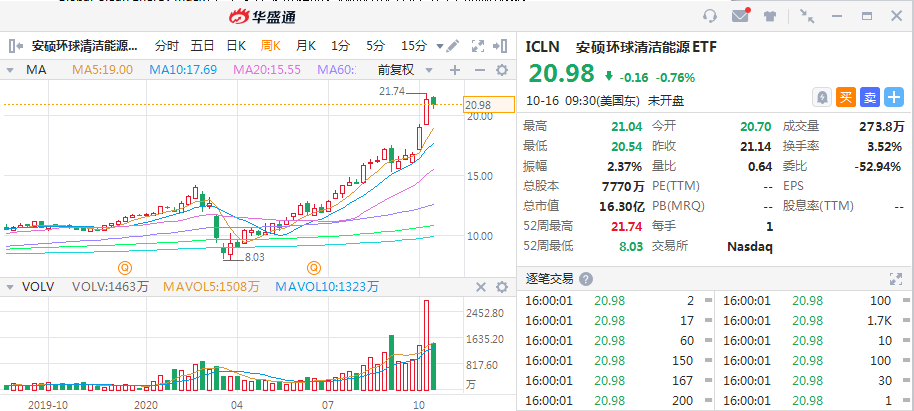Image resolution: width=914 pixels, height=411 pixels.
Task: Switch to 日K chart tab
Action: 236,45
